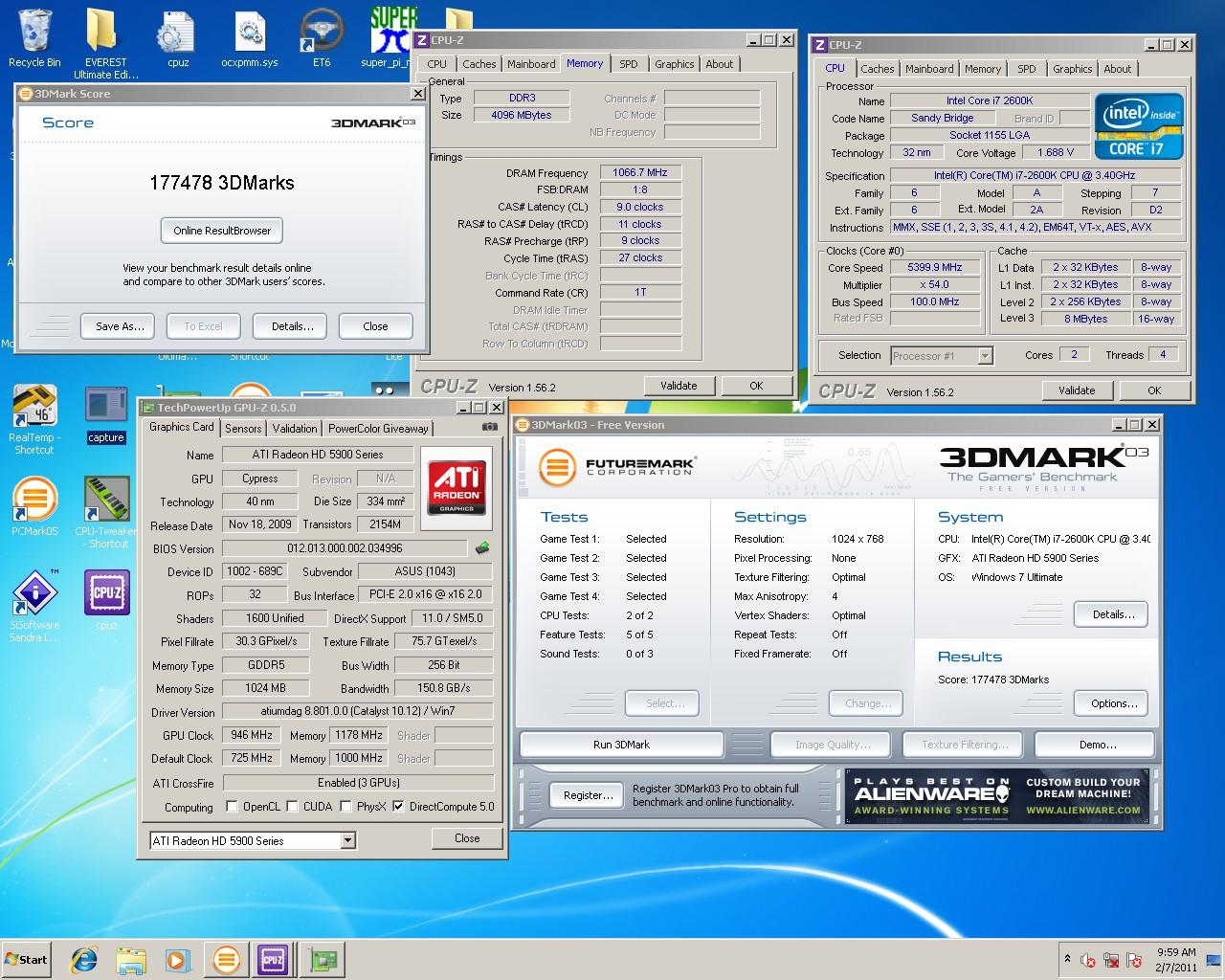Image resolution: width=1225 pixels, height=980 pixels.
Task: Enable the OpenCL checkbox in GPU-Z
Action: pyautogui.click(x=232, y=807)
